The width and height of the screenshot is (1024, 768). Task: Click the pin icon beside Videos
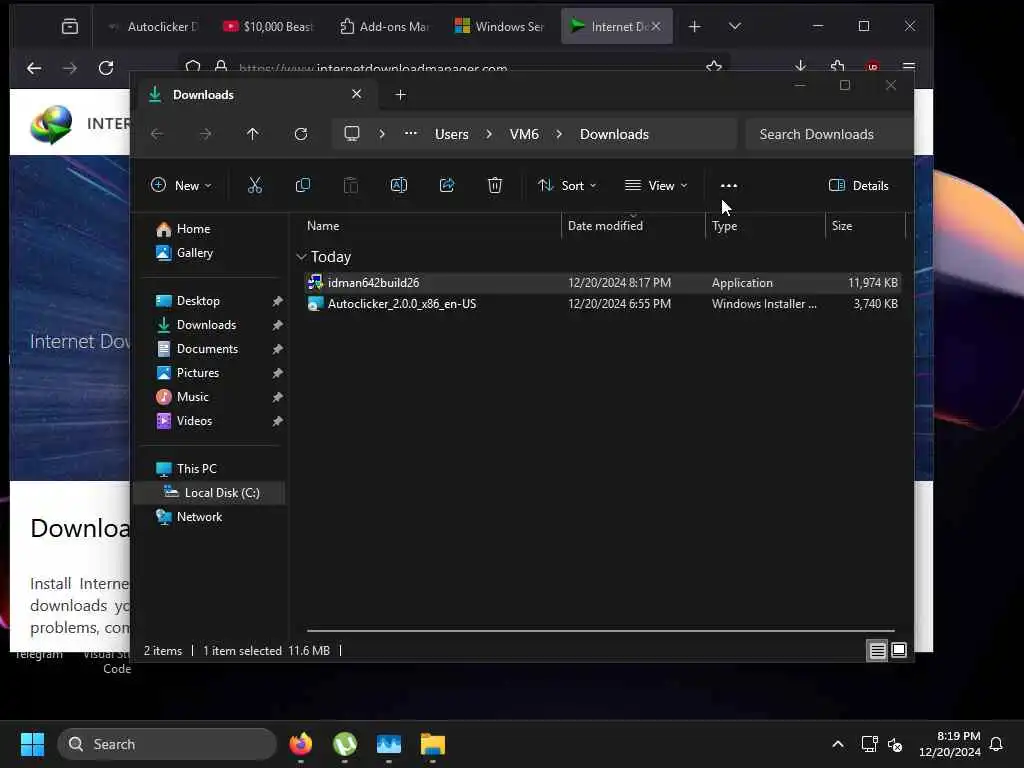[277, 421]
